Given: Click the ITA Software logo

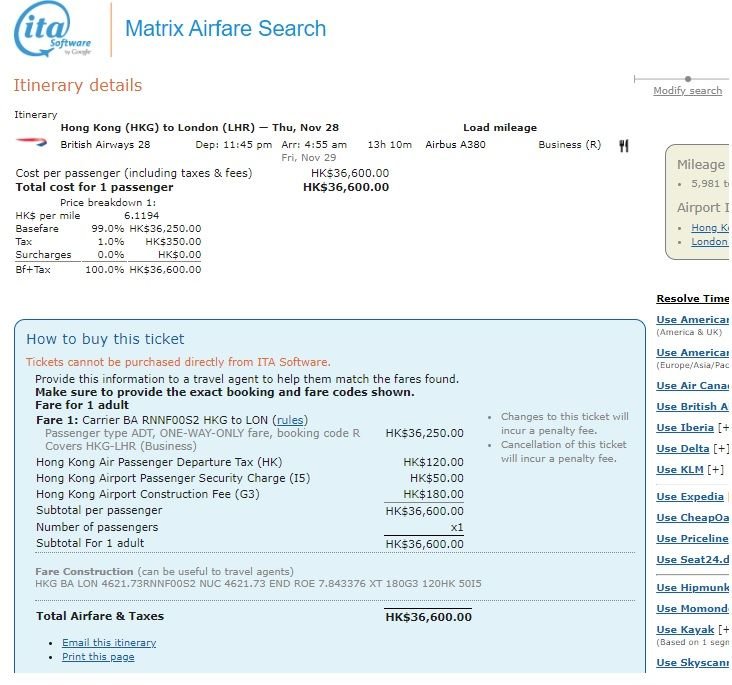Looking at the screenshot, I should pos(54,30).
